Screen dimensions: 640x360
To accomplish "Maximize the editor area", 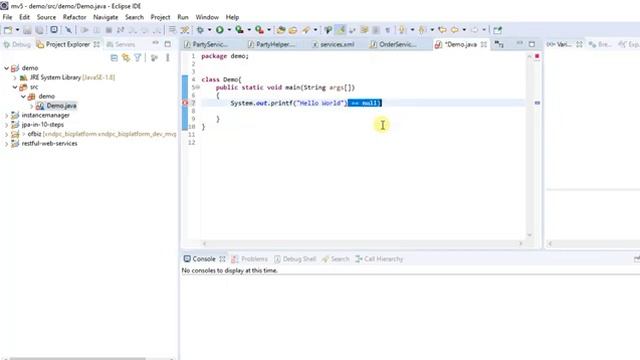I will coord(532,44).
